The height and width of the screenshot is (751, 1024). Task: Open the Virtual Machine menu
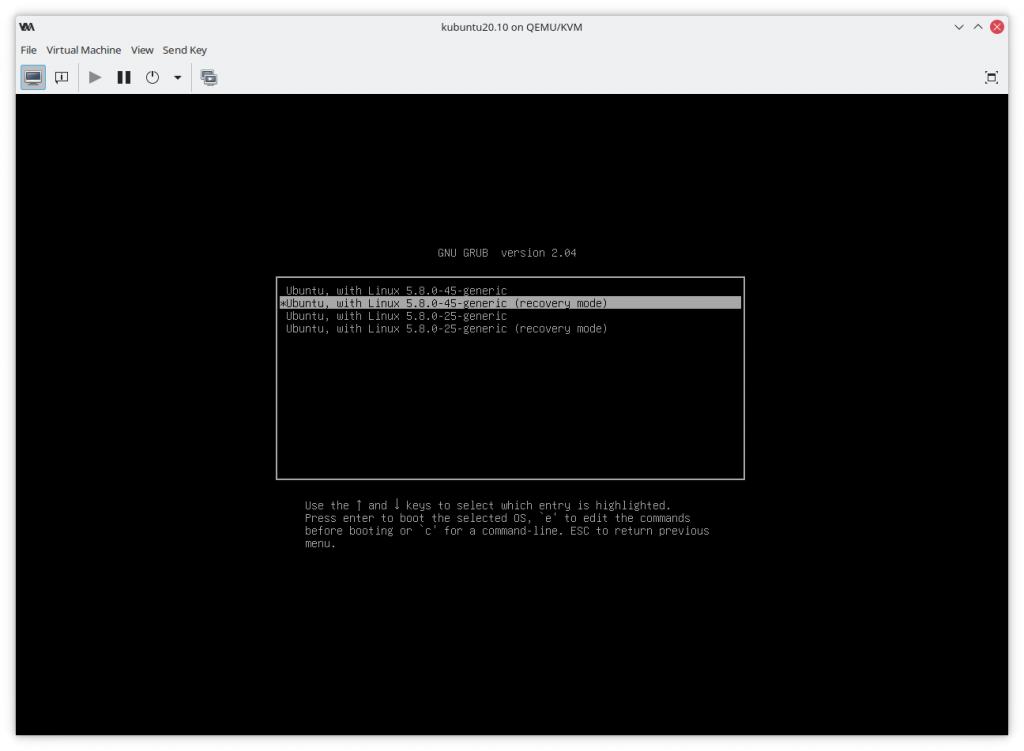84,50
